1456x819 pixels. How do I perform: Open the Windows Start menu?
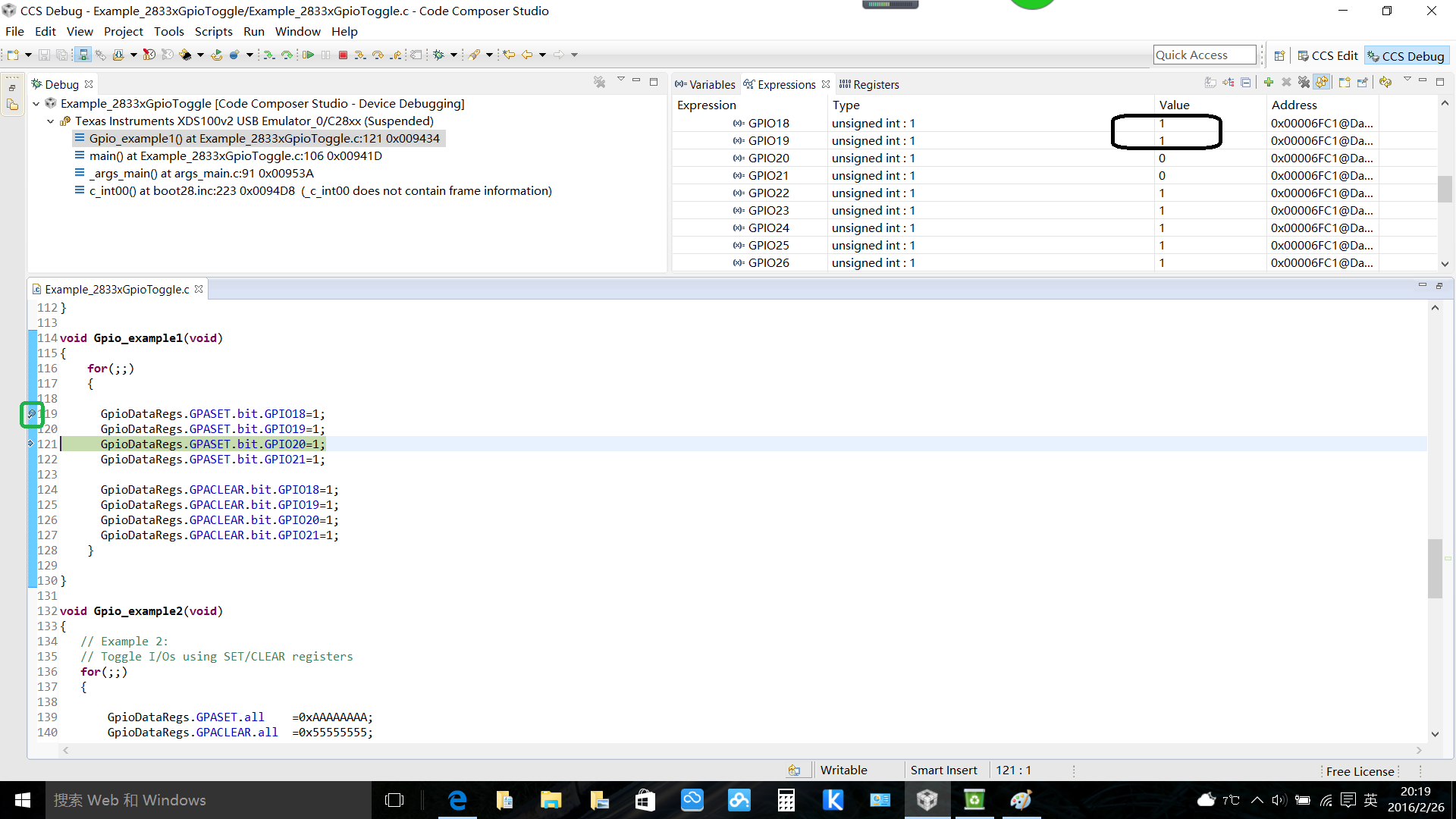tap(23, 800)
